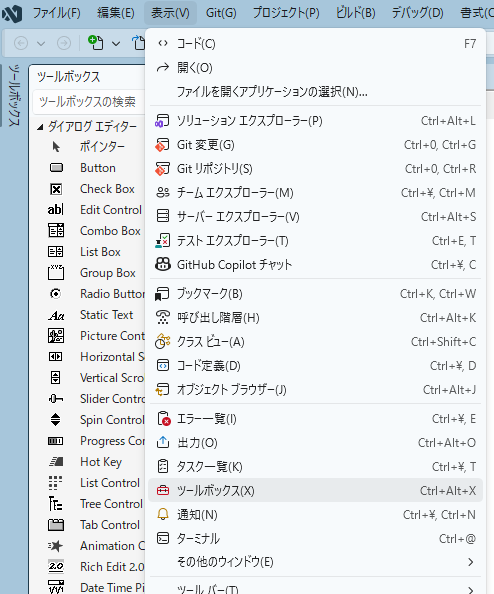Open the dropdown beside the backward arrow
This screenshot has width=494, height=594.
click(41, 44)
